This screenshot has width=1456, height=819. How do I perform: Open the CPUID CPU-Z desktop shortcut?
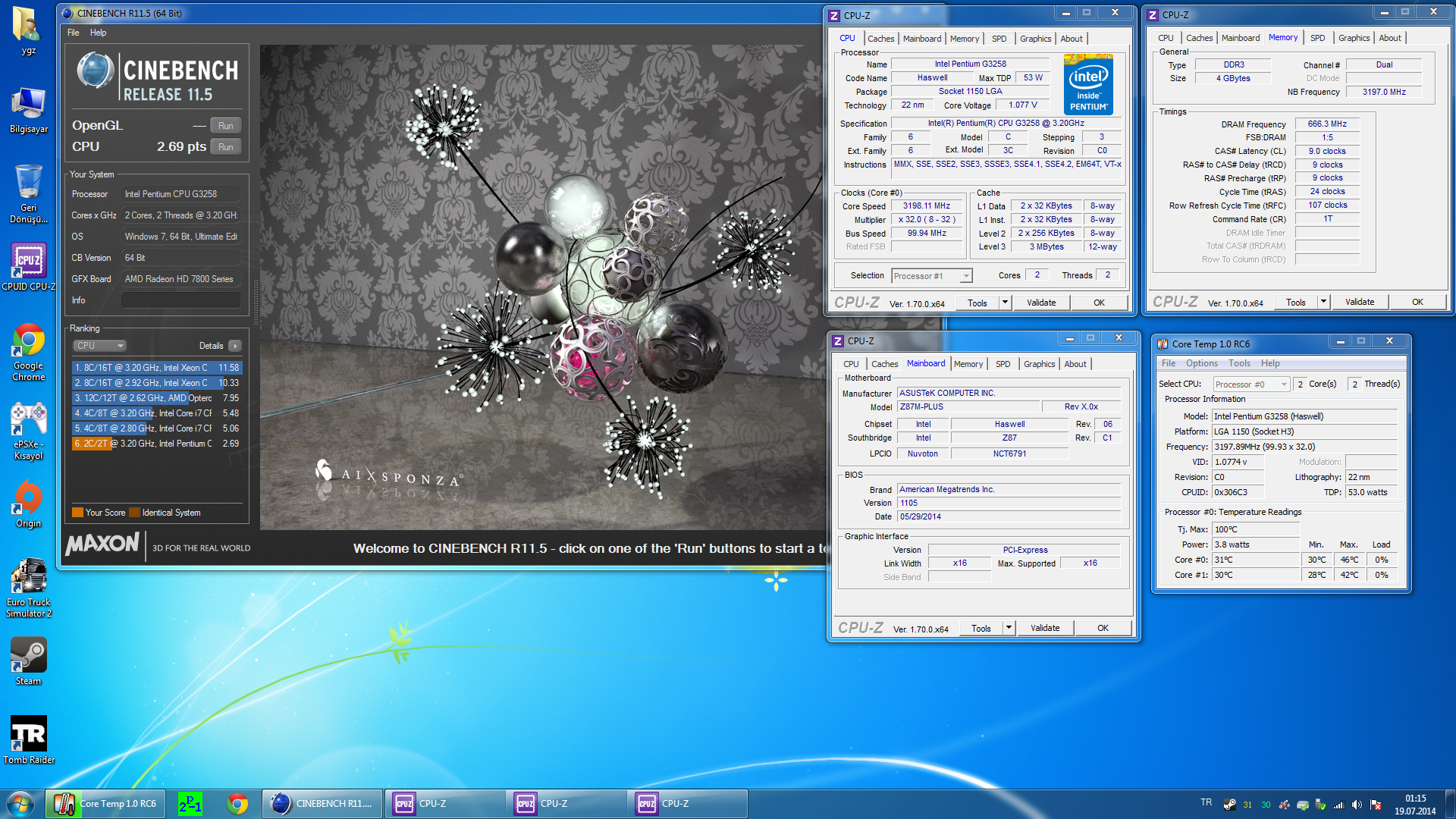[x=28, y=262]
